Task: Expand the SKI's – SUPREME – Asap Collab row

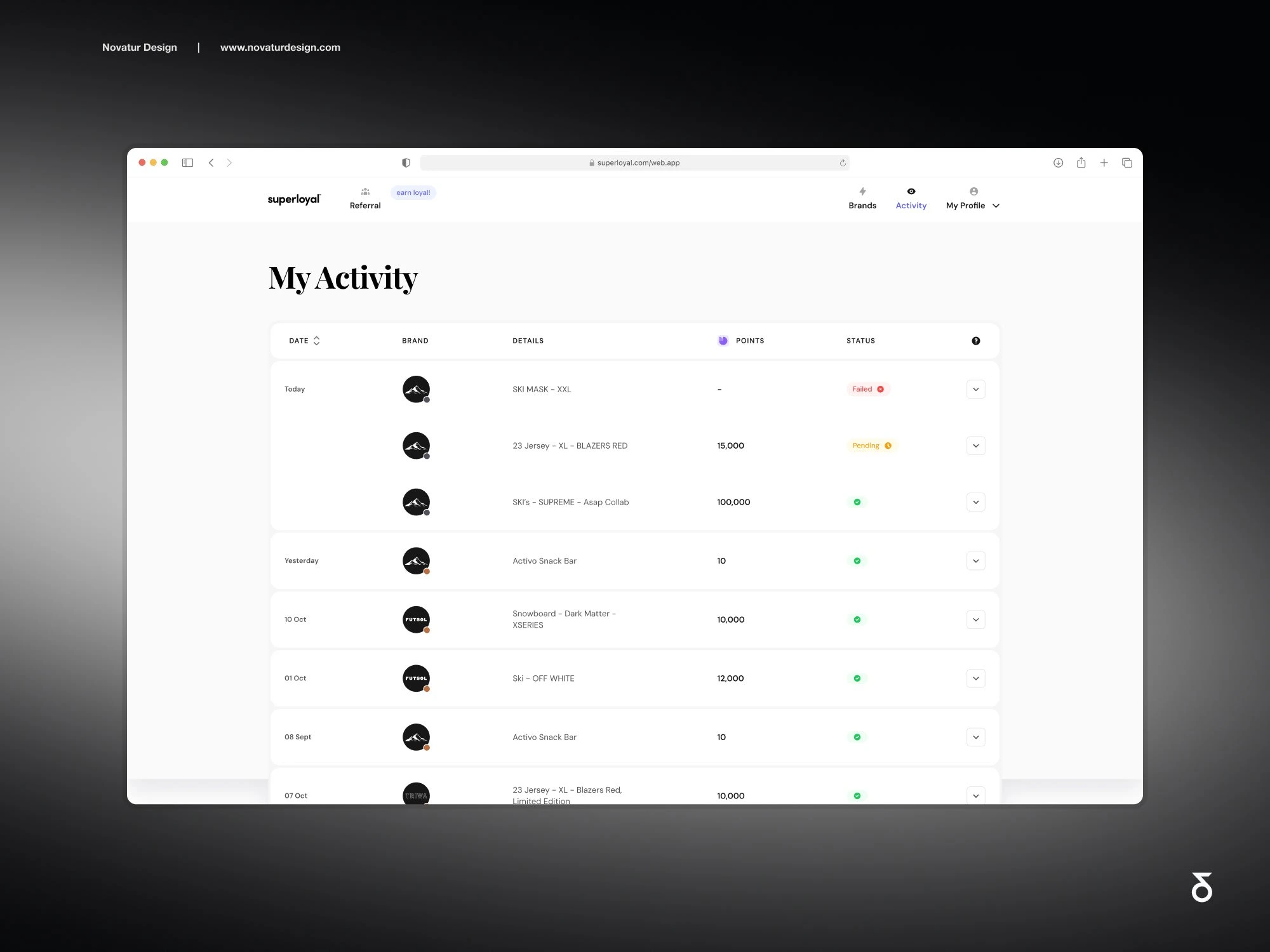Action: pyautogui.click(x=977, y=501)
